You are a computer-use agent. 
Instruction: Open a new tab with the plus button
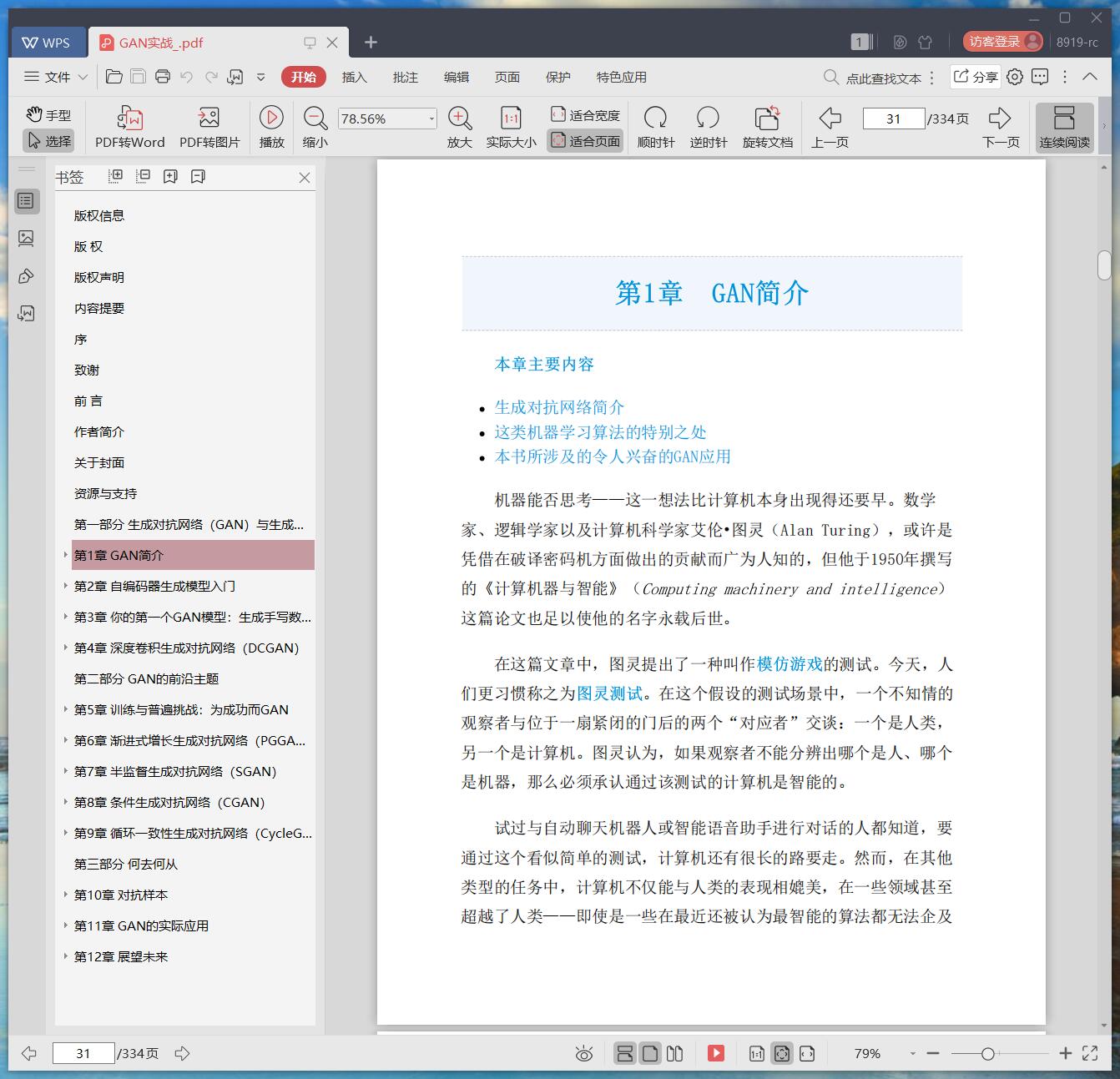(371, 43)
